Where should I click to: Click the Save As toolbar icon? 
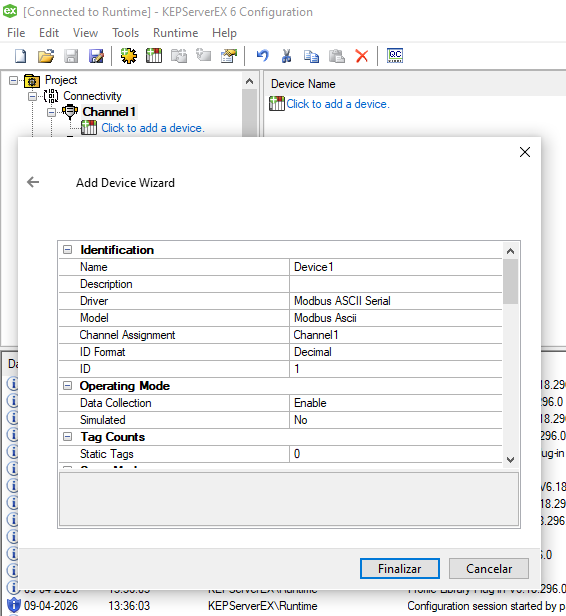(x=96, y=56)
